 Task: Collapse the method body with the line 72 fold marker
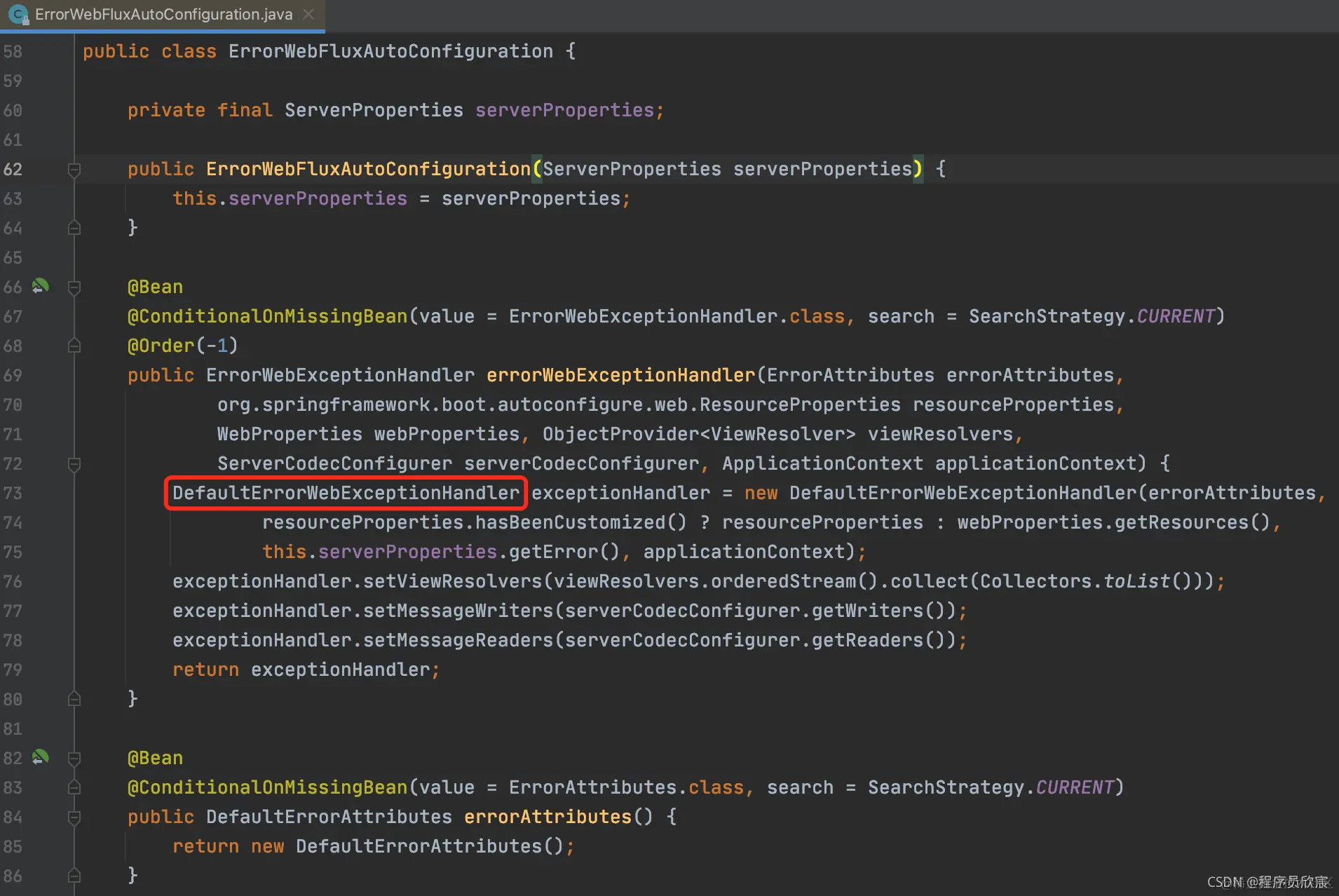74,463
